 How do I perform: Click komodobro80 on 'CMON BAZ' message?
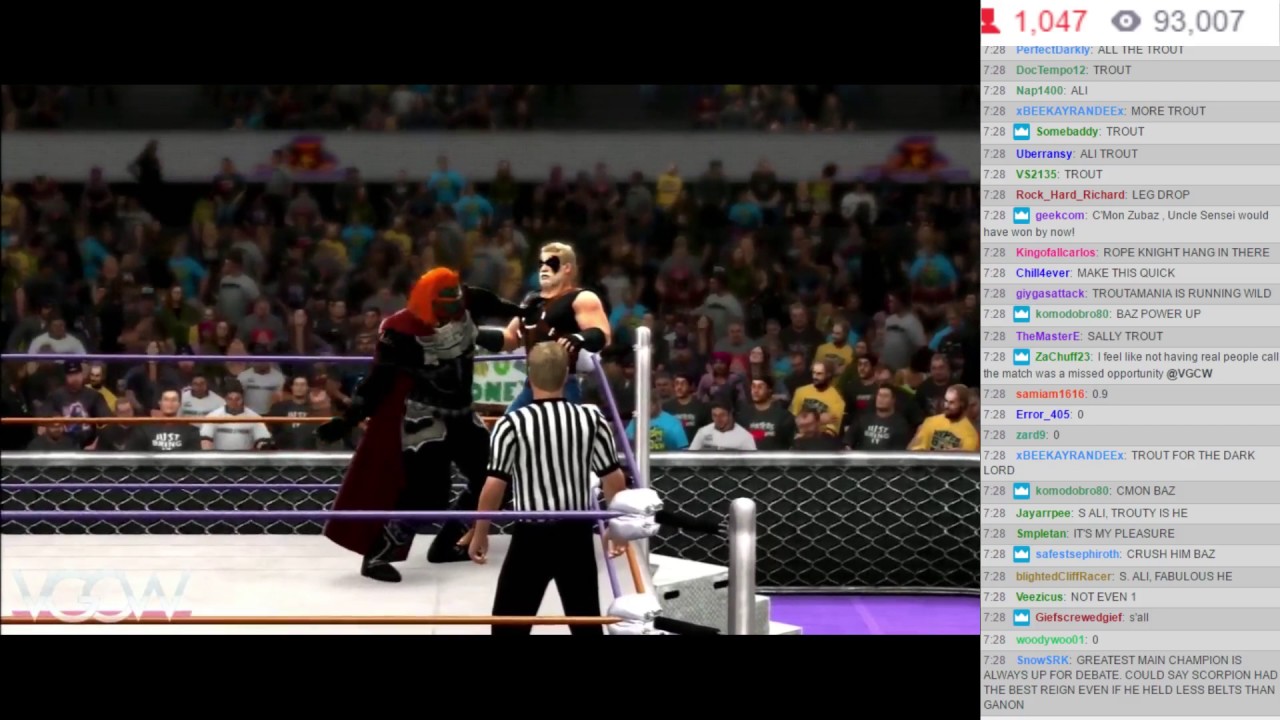pyautogui.click(x=1072, y=491)
